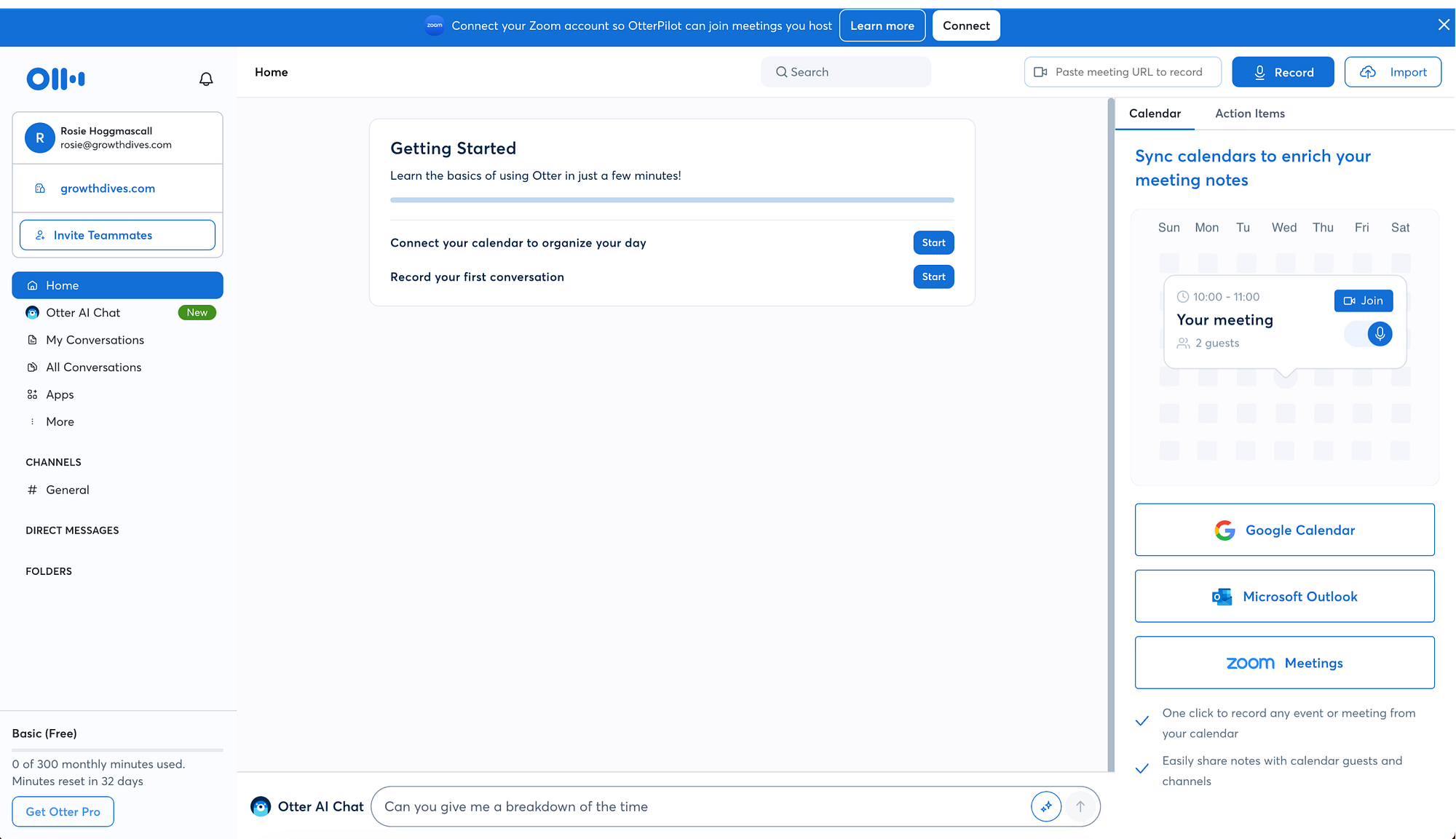Click the Paste meeting URL field
The width and height of the screenshot is (1456, 839).
1128,72
